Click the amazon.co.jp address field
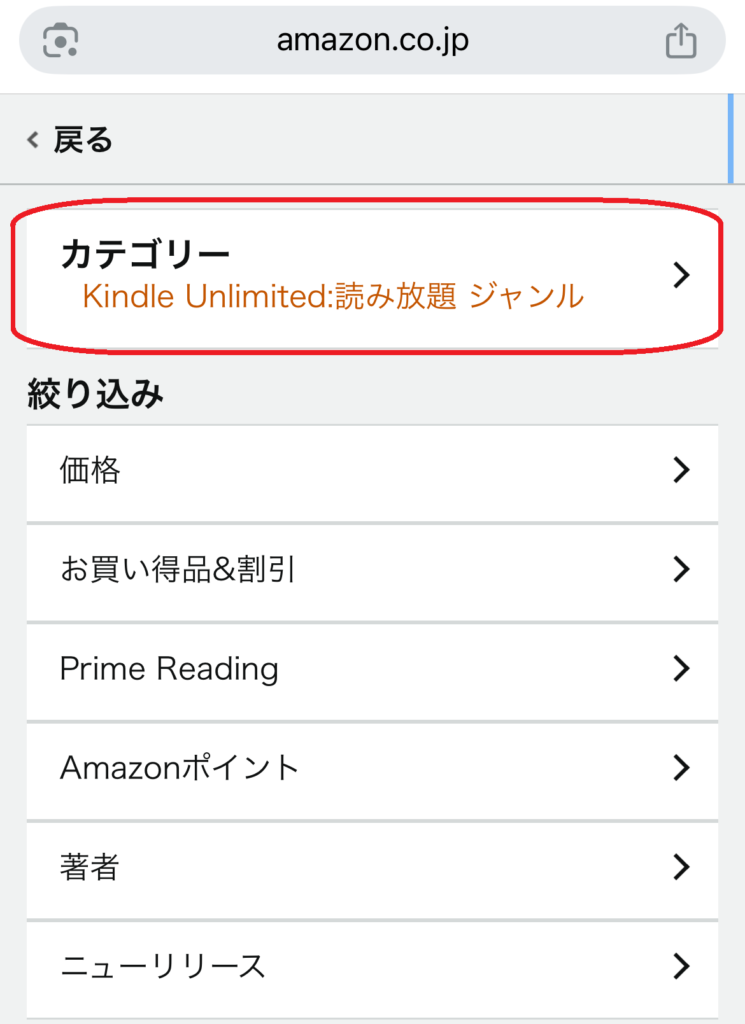 [x=372, y=41]
